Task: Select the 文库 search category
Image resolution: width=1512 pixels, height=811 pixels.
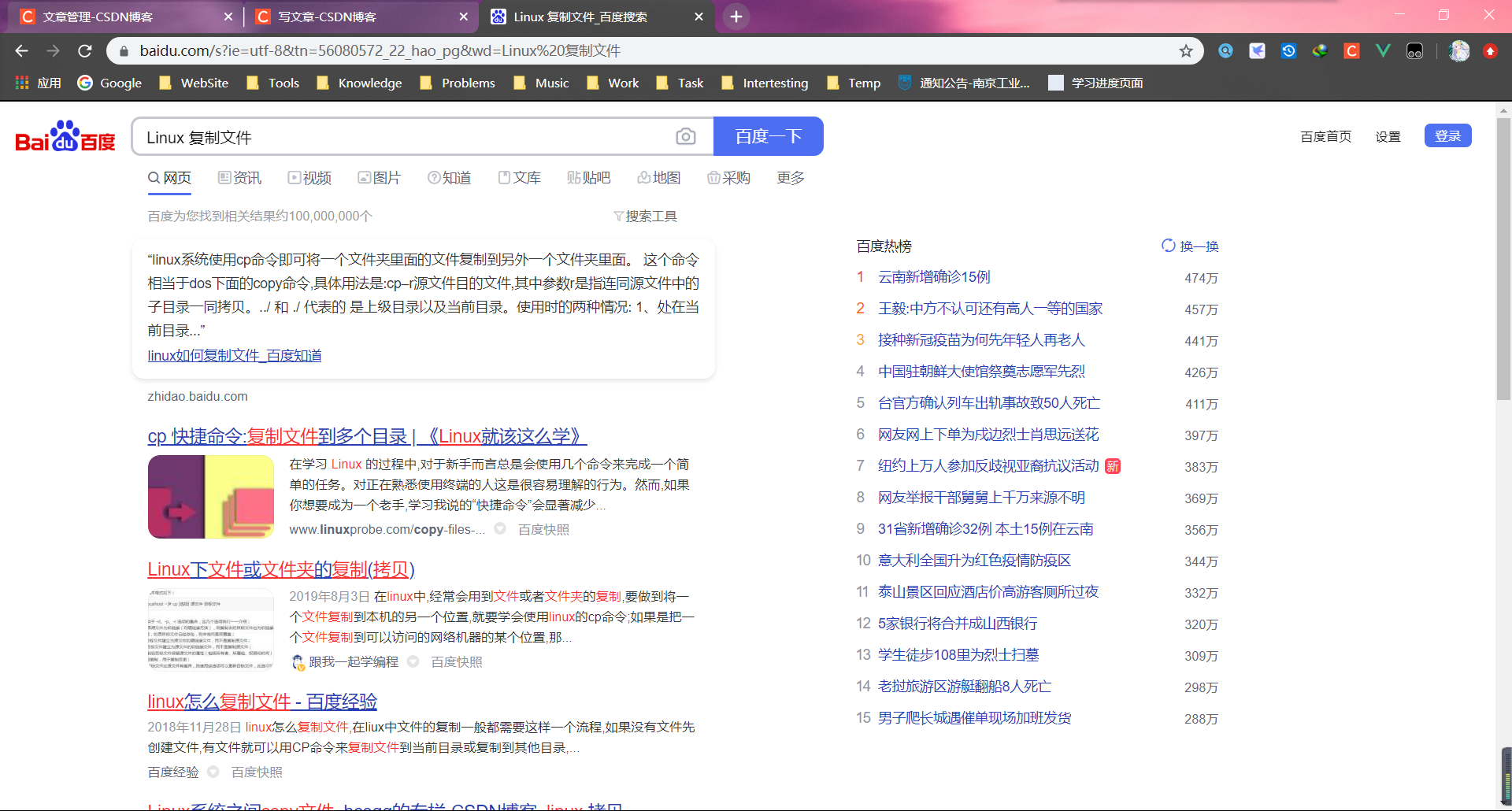Action: (519, 178)
